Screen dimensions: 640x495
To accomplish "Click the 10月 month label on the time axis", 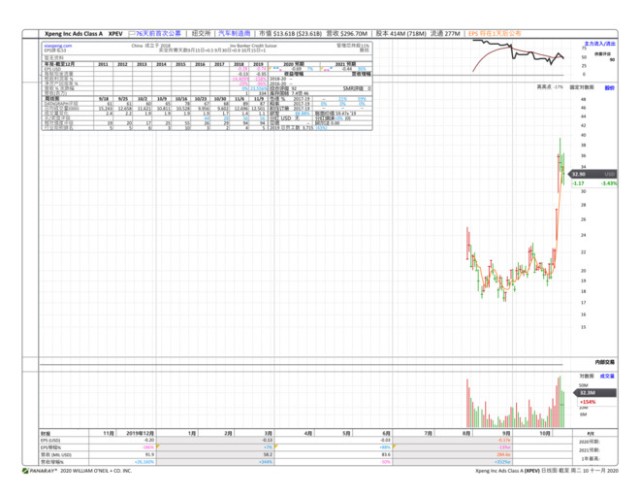I will pos(545,433).
